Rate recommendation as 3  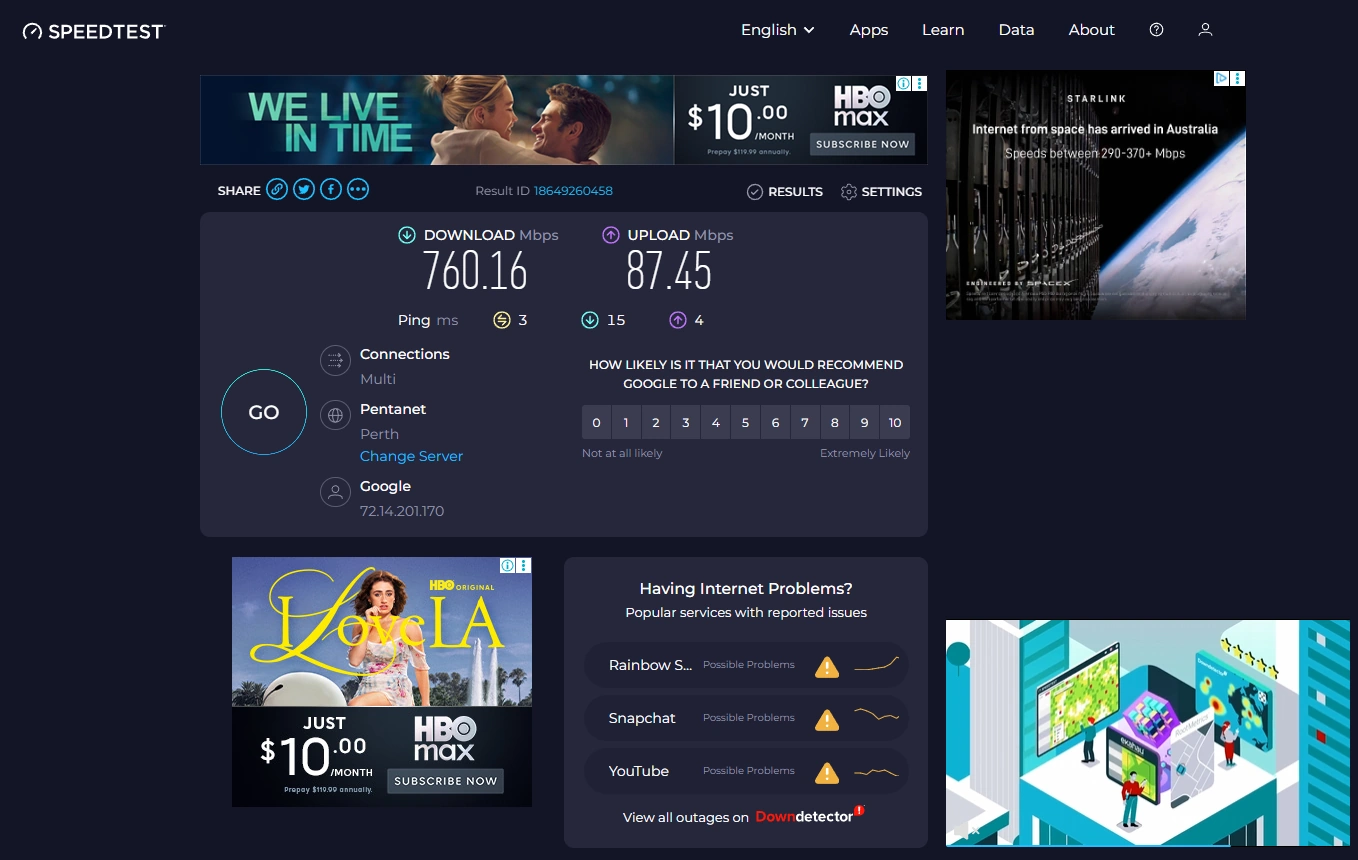click(686, 422)
